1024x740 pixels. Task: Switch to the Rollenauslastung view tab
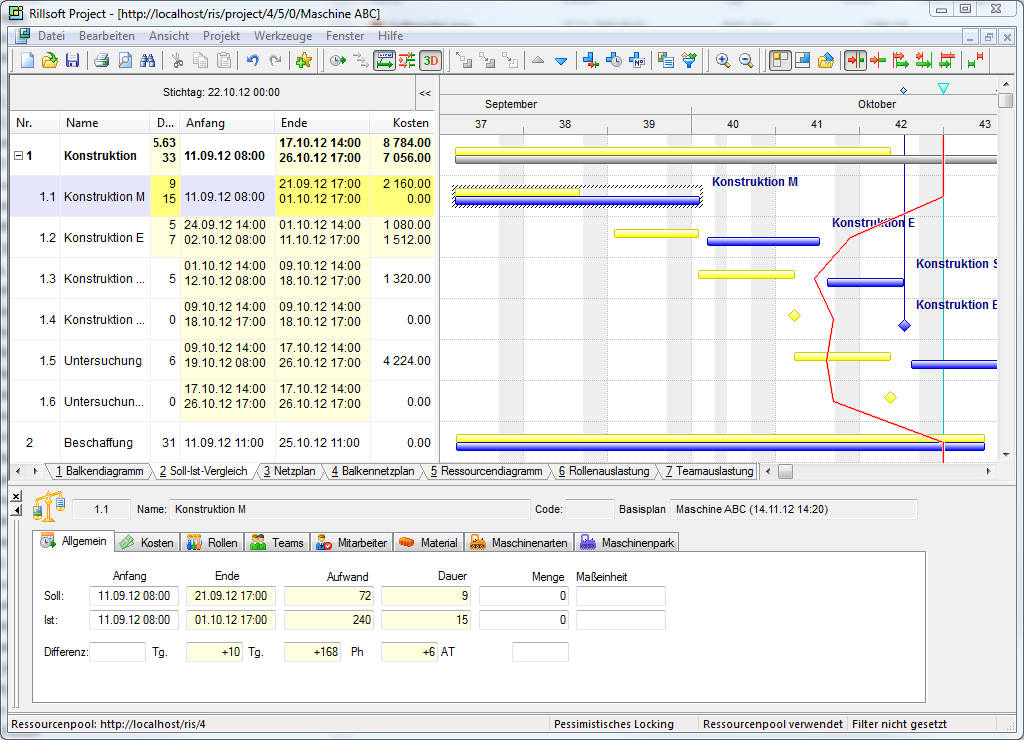tap(604, 471)
